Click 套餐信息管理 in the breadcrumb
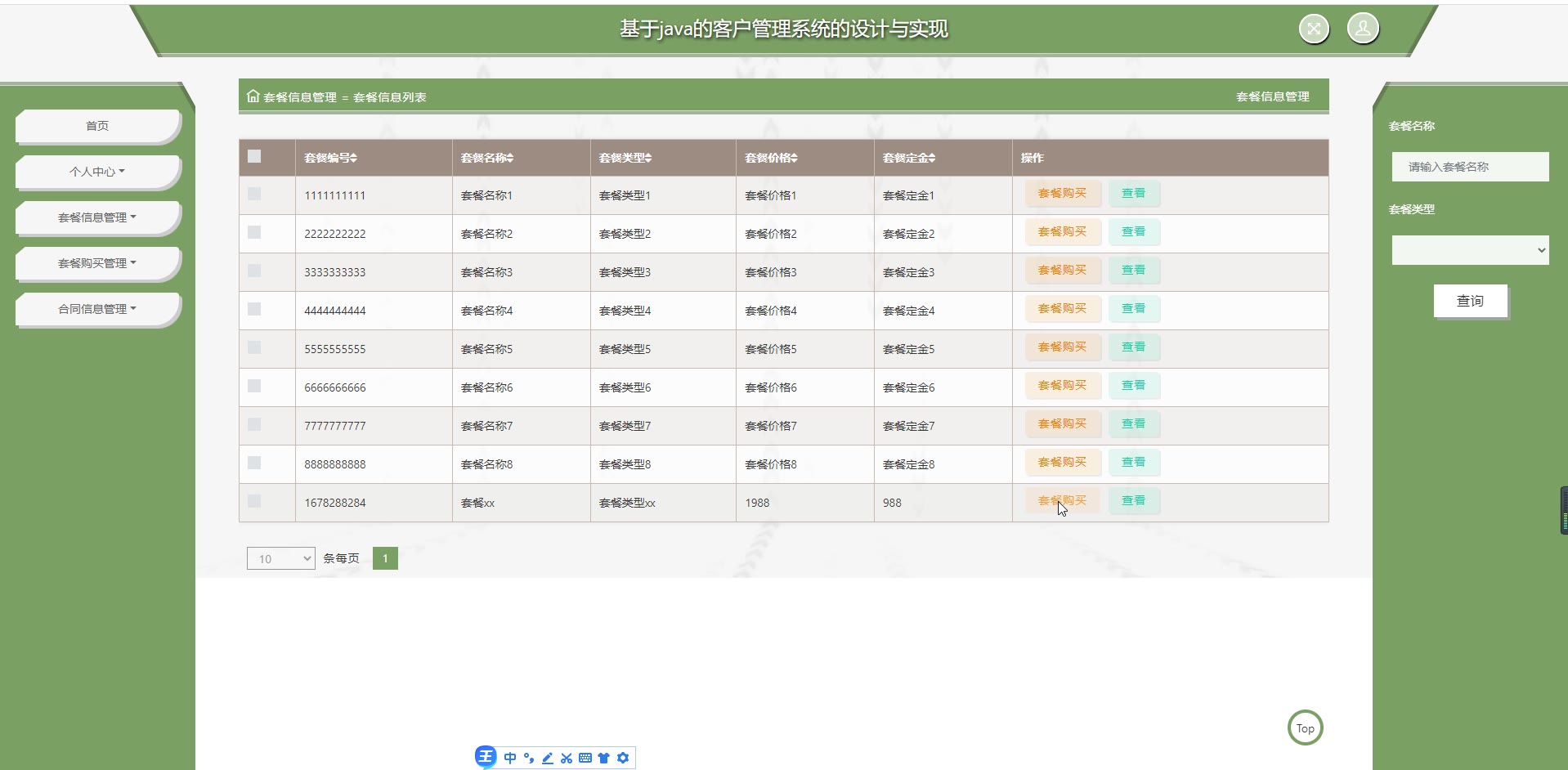Image resolution: width=1568 pixels, height=770 pixels. coord(300,97)
